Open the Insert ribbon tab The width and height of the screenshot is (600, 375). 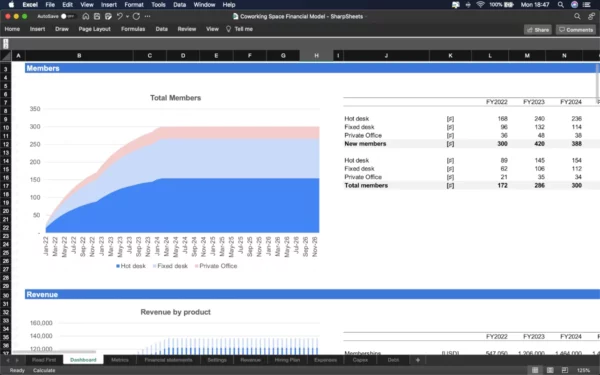(38, 29)
